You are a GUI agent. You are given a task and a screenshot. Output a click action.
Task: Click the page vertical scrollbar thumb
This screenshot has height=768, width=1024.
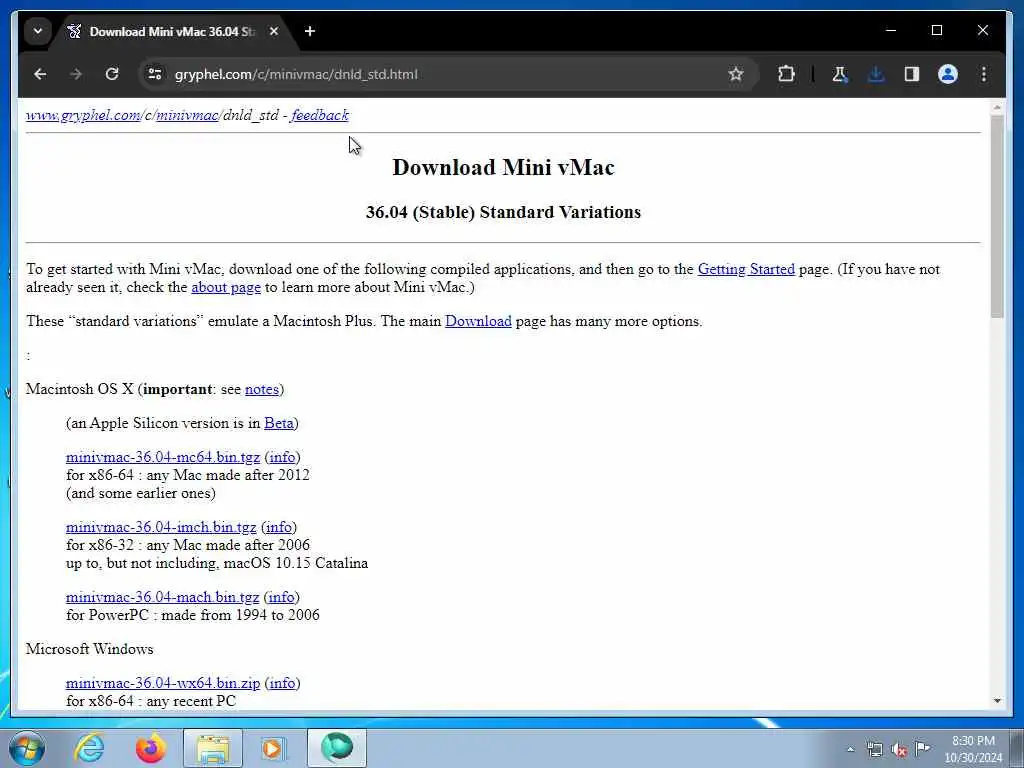pos(997,217)
